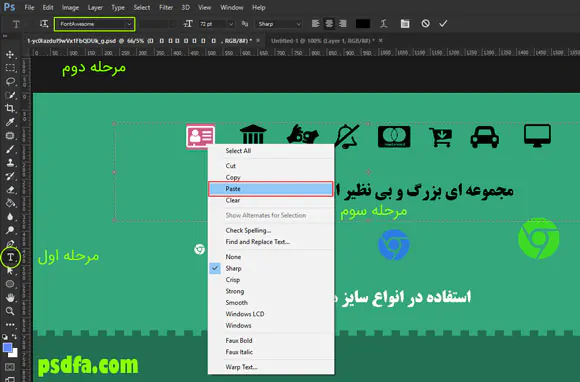This screenshot has width=580, height=382.
Task: Select the Paint Bucket tool
Action: pyautogui.click(x=10, y=203)
